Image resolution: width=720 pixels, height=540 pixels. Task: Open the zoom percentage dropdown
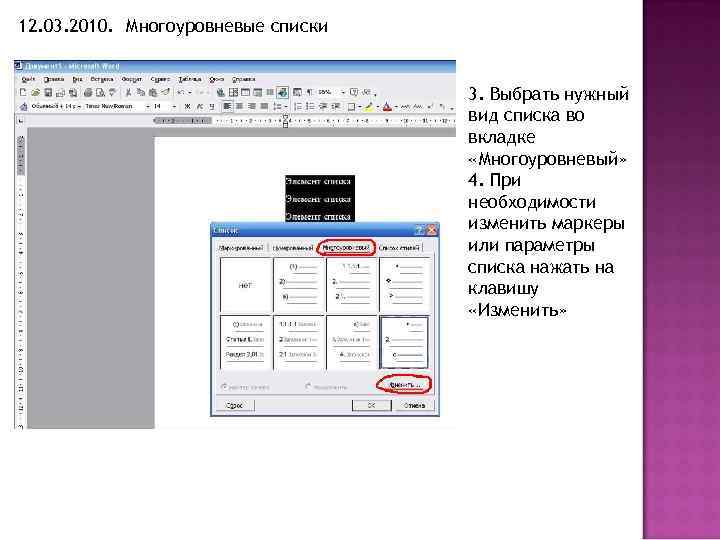tap(332, 92)
